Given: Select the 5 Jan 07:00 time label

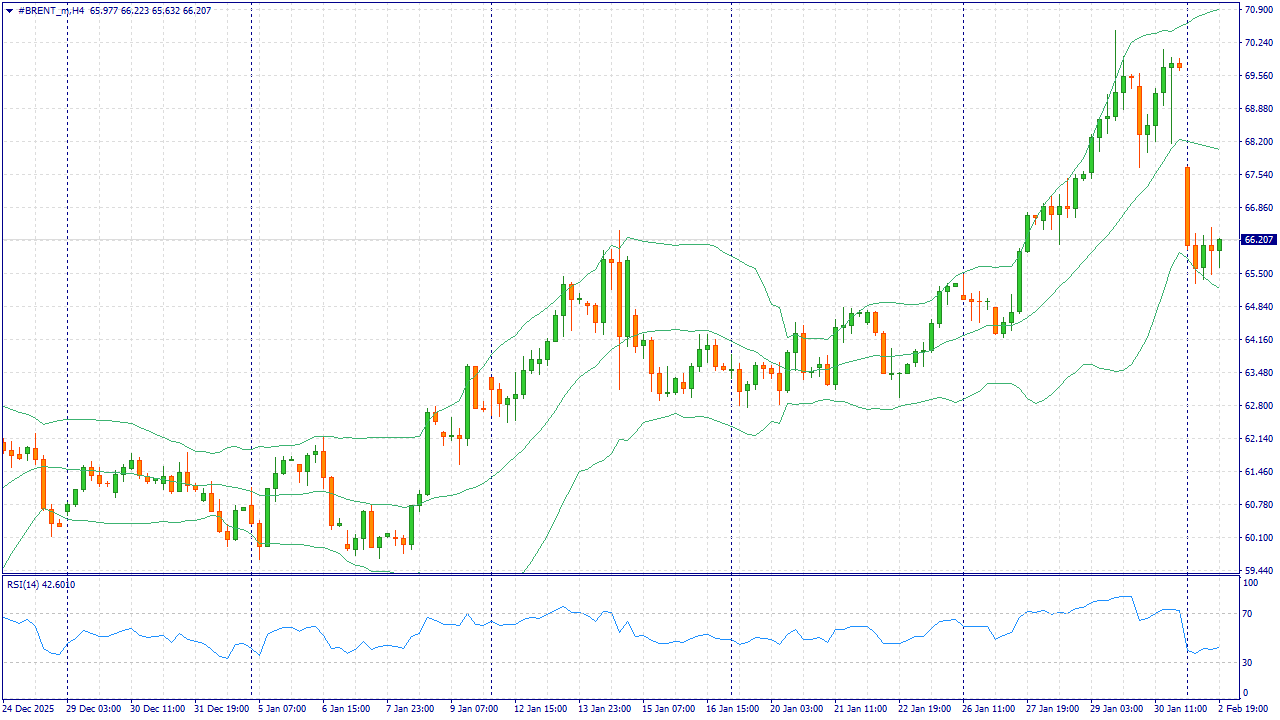Looking at the screenshot, I should tap(282, 709).
